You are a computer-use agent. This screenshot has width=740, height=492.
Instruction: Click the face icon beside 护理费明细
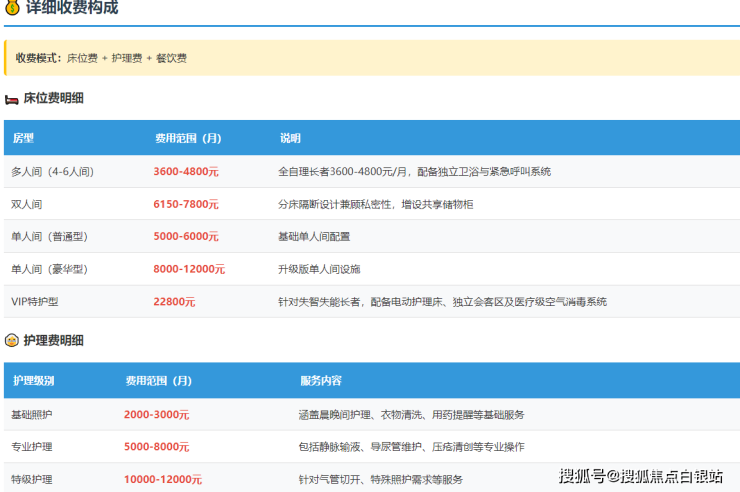point(12,340)
